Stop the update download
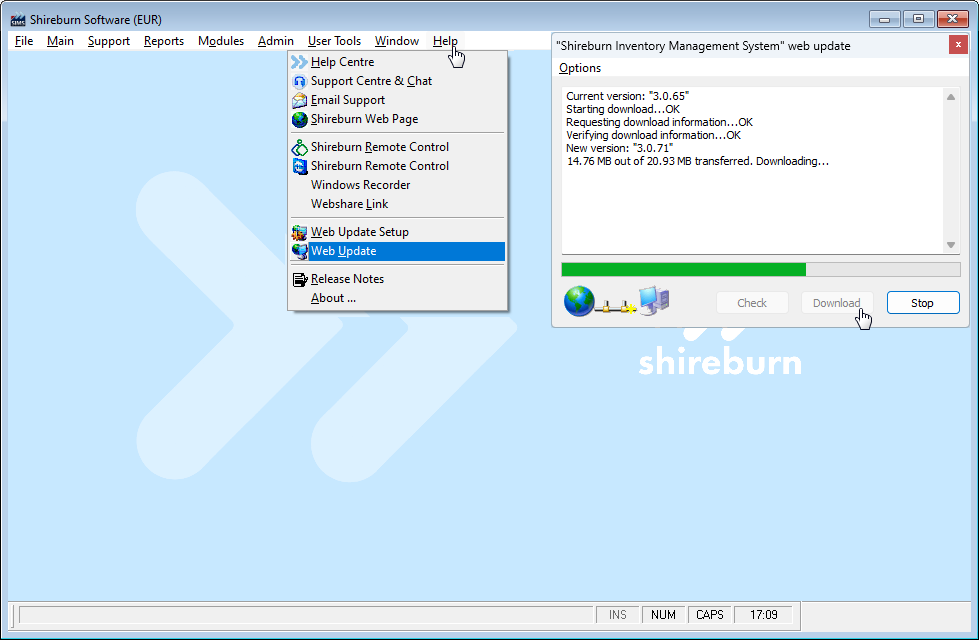The width and height of the screenshot is (979, 640). (923, 303)
